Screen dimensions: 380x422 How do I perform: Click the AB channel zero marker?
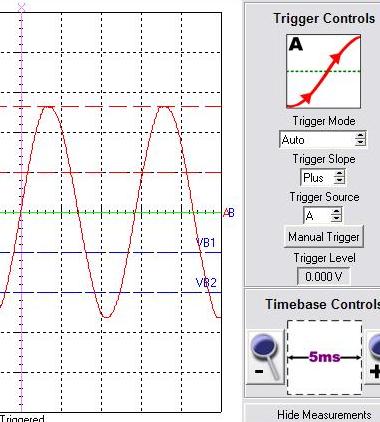(229, 213)
